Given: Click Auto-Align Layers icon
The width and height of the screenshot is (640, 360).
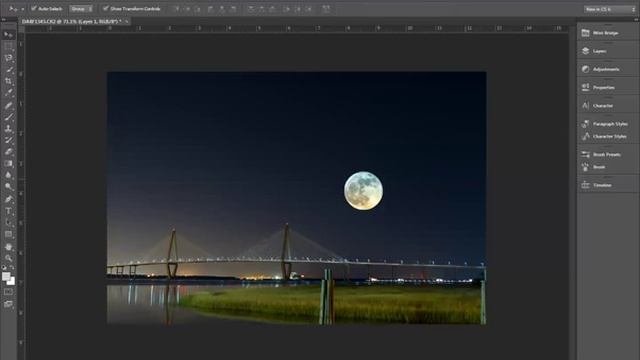Looking at the screenshot, I should click(x=326, y=9).
